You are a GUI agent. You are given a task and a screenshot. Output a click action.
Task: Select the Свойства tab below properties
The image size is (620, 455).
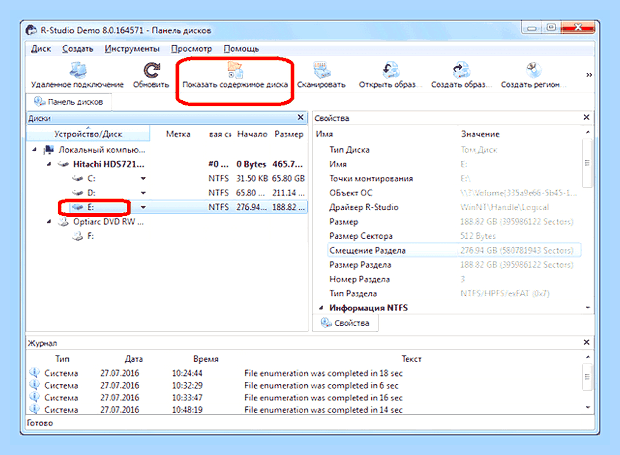[x=346, y=323]
